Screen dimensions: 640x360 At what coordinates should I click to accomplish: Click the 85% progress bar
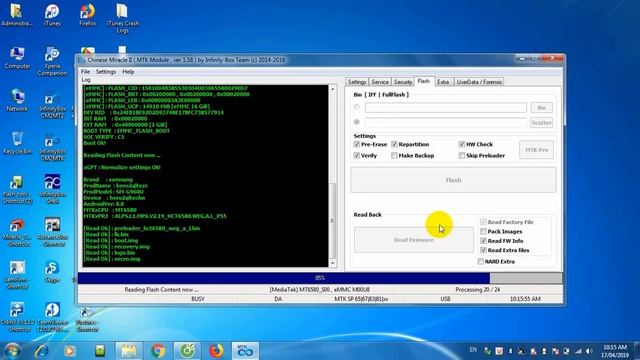(320, 278)
